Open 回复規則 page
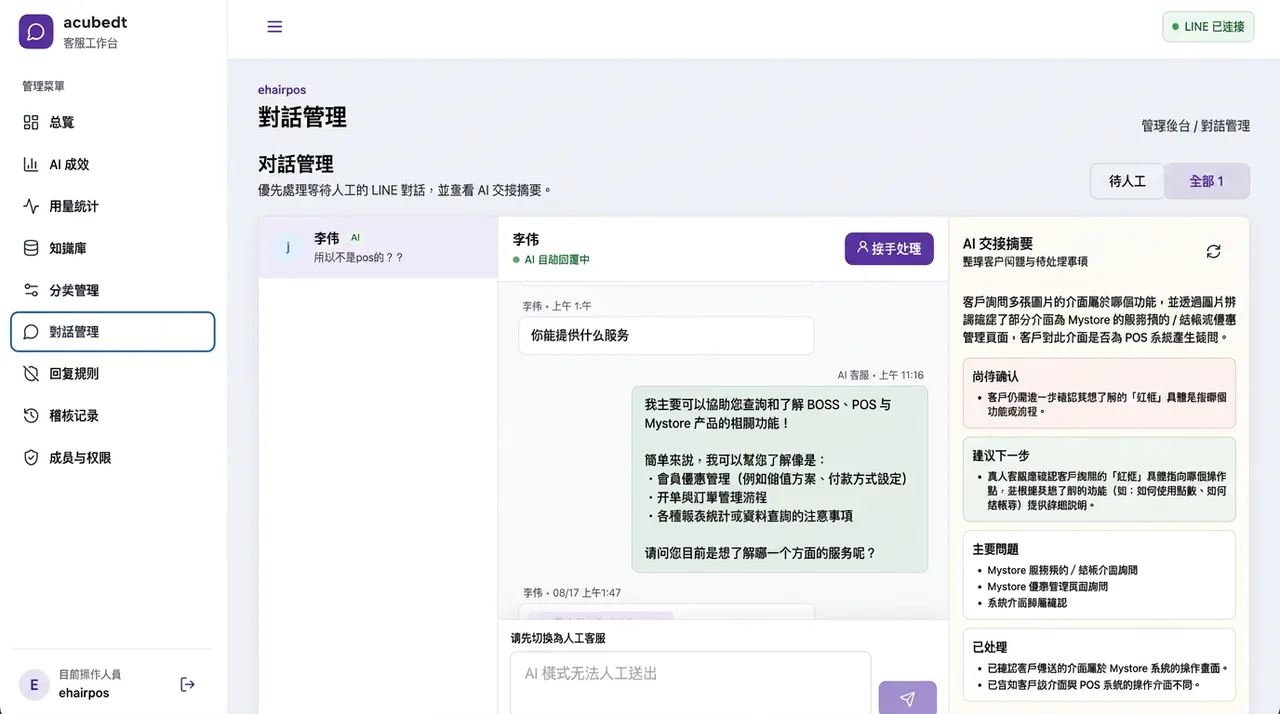This screenshot has height=714, width=1280. [113, 374]
